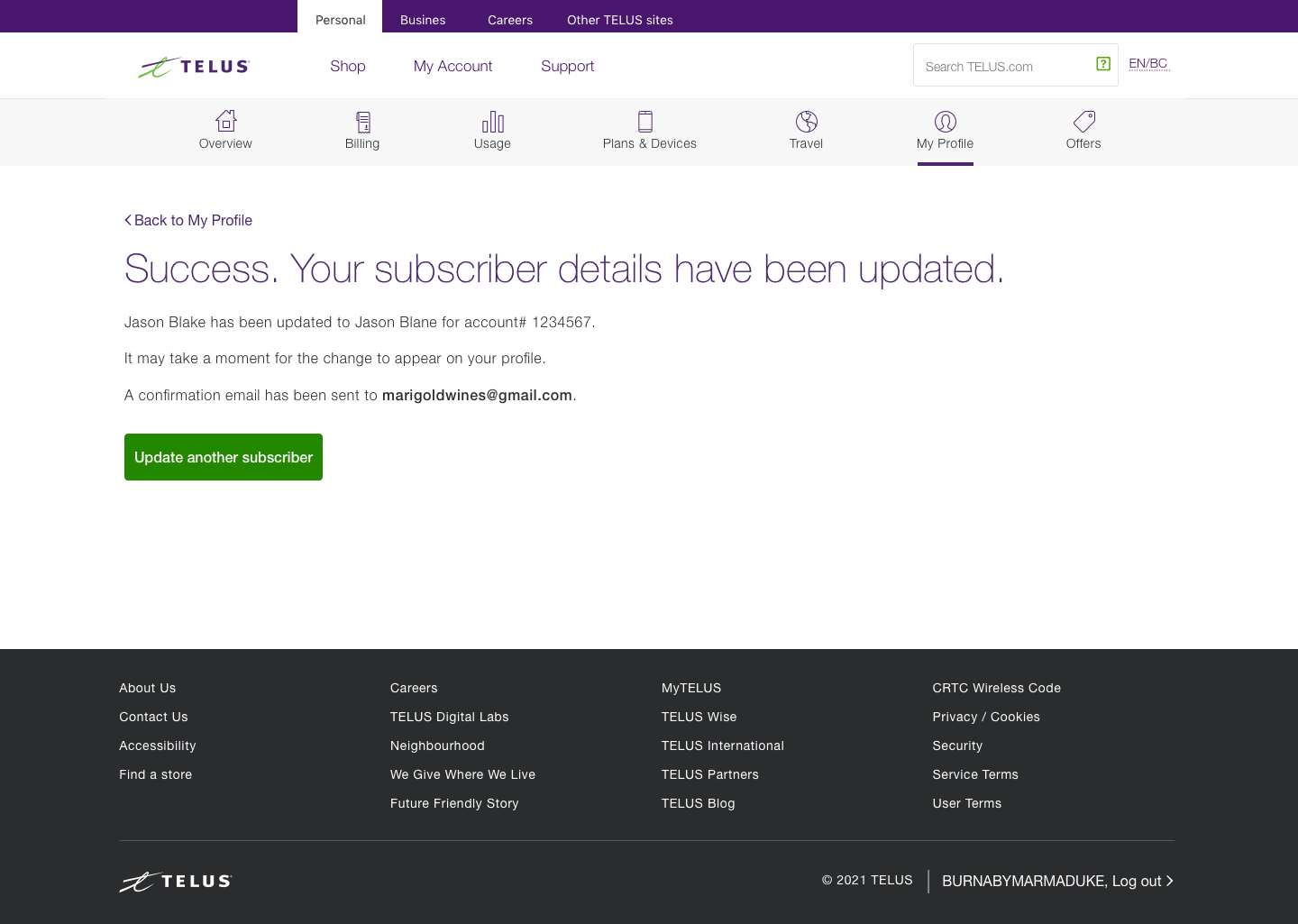Image resolution: width=1298 pixels, height=924 pixels.
Task: Open the Shop menu
Action: (x=348, y=66)
